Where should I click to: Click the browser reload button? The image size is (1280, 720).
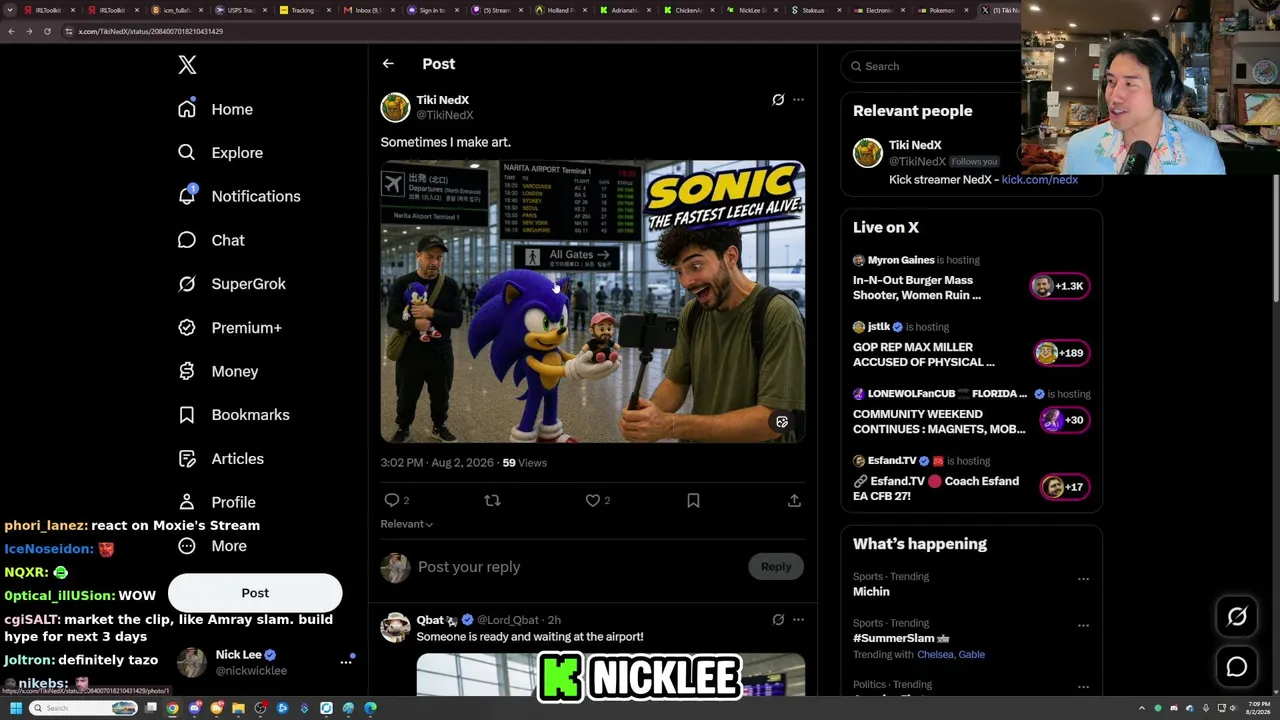click(x=47, y=31)
